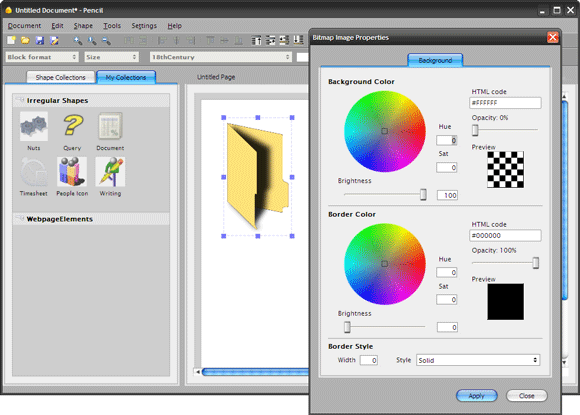
Task: Click the Close button in dialog
Action: coord(526,396)
